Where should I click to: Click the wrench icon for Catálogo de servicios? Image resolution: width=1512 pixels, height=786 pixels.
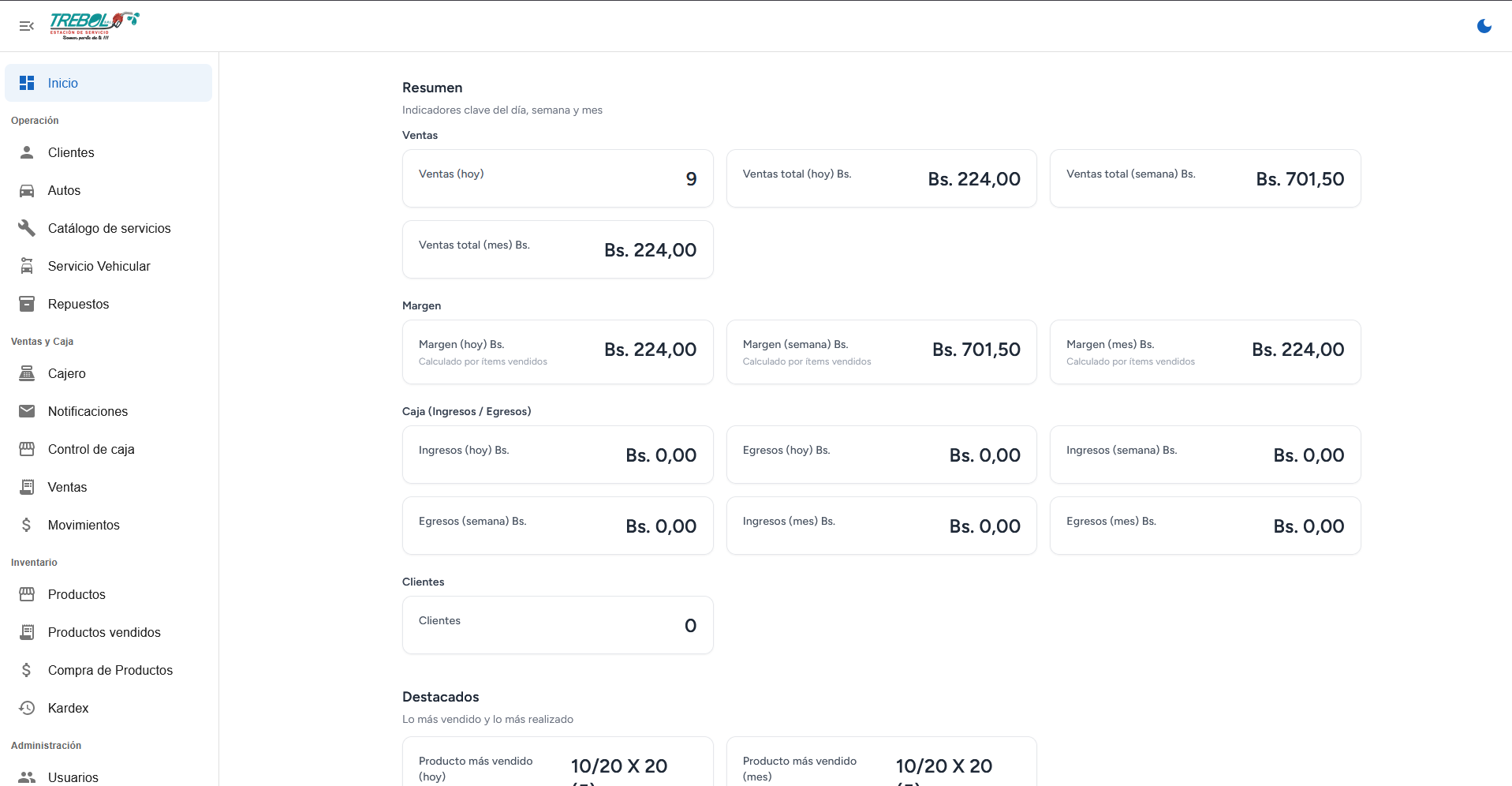(27, 228)
